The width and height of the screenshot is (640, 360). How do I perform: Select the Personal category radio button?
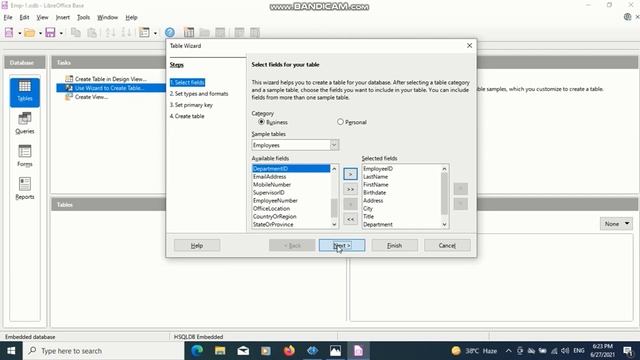coord(340,122)
